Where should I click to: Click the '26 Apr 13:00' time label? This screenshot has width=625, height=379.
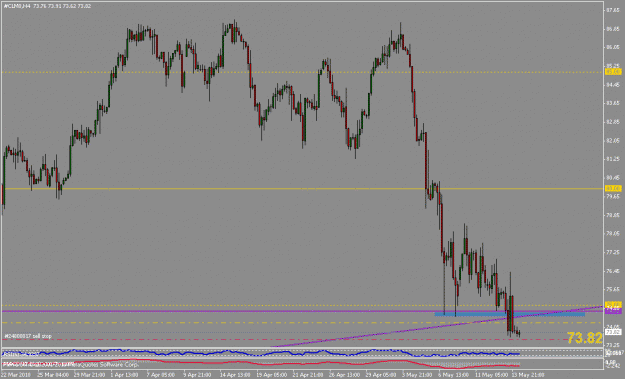(x=345, y=375)
